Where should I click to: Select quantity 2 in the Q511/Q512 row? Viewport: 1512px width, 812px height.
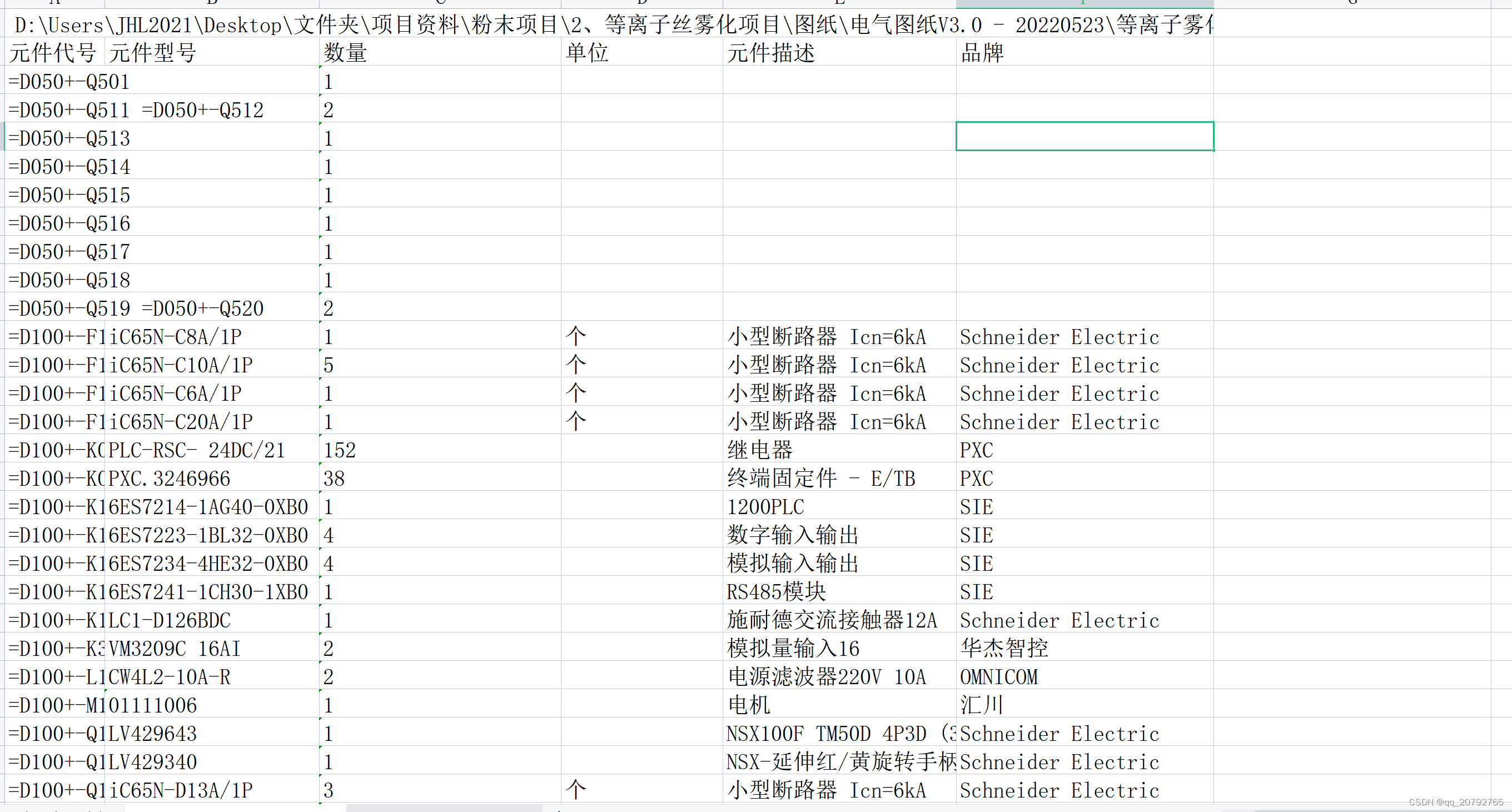440,108
